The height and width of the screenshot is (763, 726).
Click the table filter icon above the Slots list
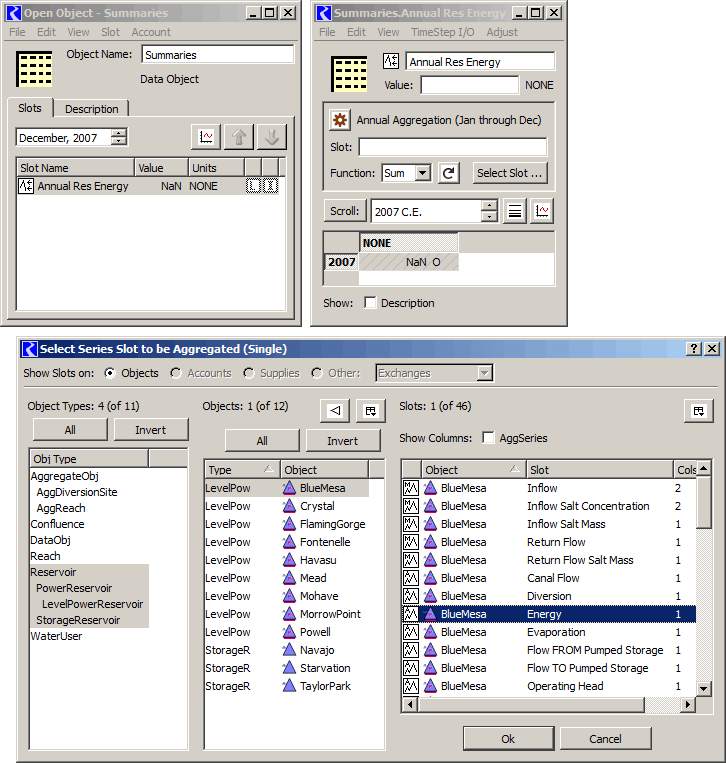point(699,411)
